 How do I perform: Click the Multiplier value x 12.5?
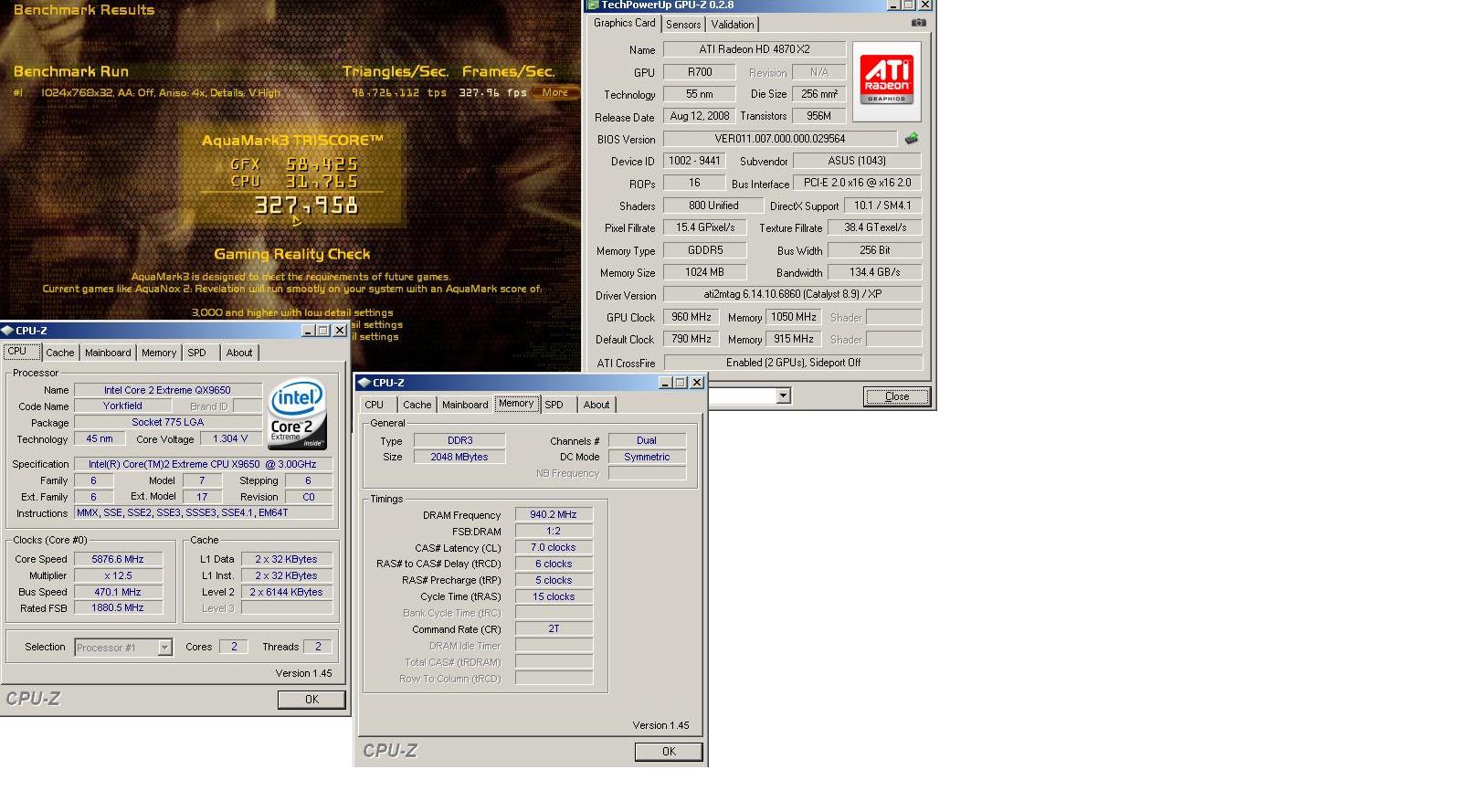click(118, 575)
